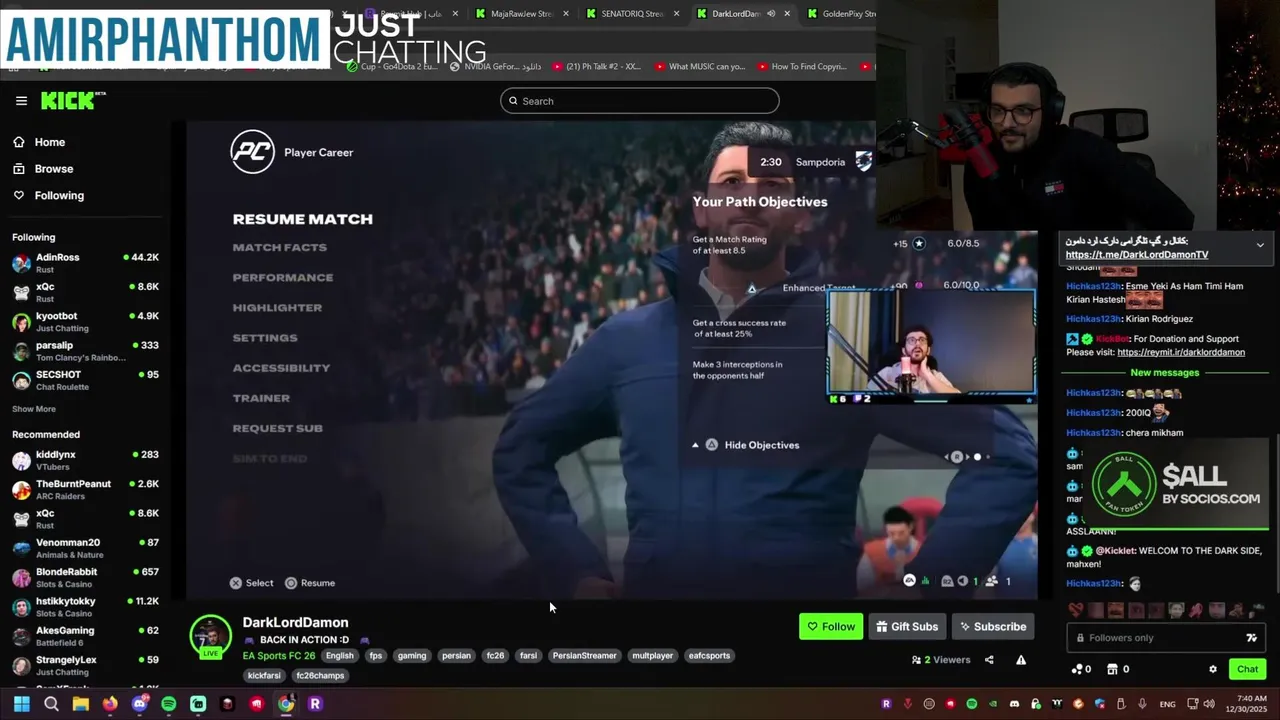Open AkesGaming recommended channel
This screenshot has width=1280, height=720.
85,636
